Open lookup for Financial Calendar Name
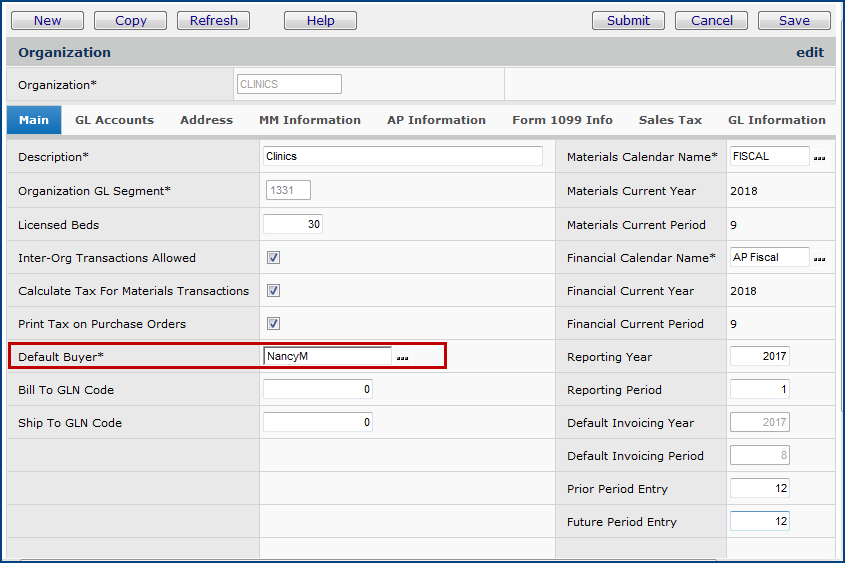 [x=820, y=259]
